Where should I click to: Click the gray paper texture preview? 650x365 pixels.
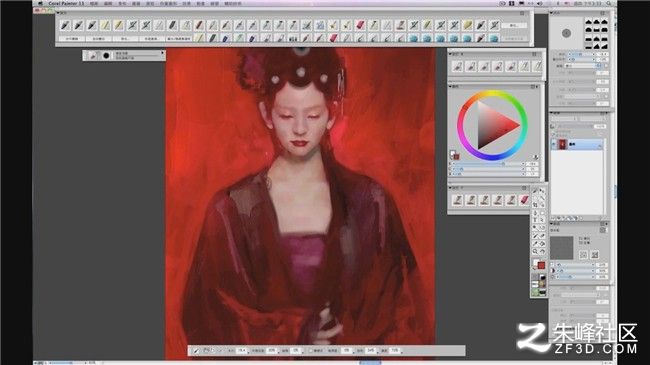(562, 248)
